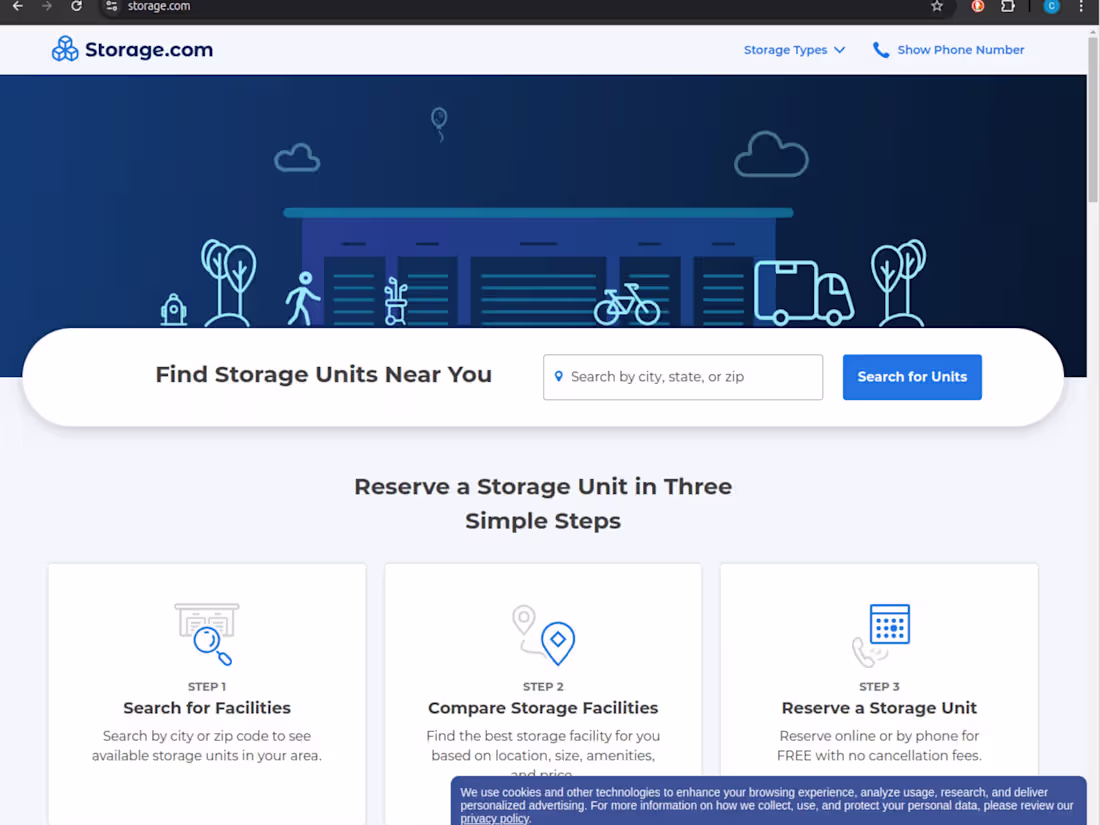
Task: Click the golf bag illustration
Action: 396,302
